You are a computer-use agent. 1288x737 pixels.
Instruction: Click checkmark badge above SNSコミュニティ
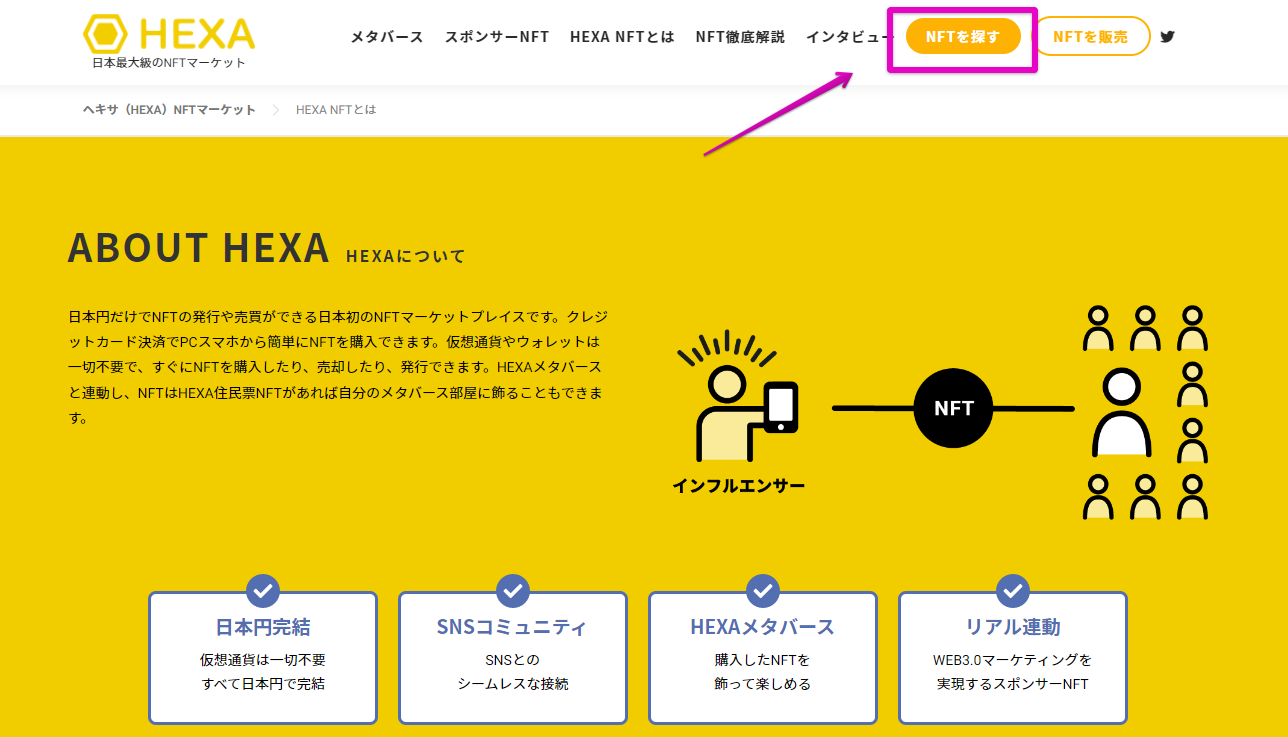click(x=513, y=591)
